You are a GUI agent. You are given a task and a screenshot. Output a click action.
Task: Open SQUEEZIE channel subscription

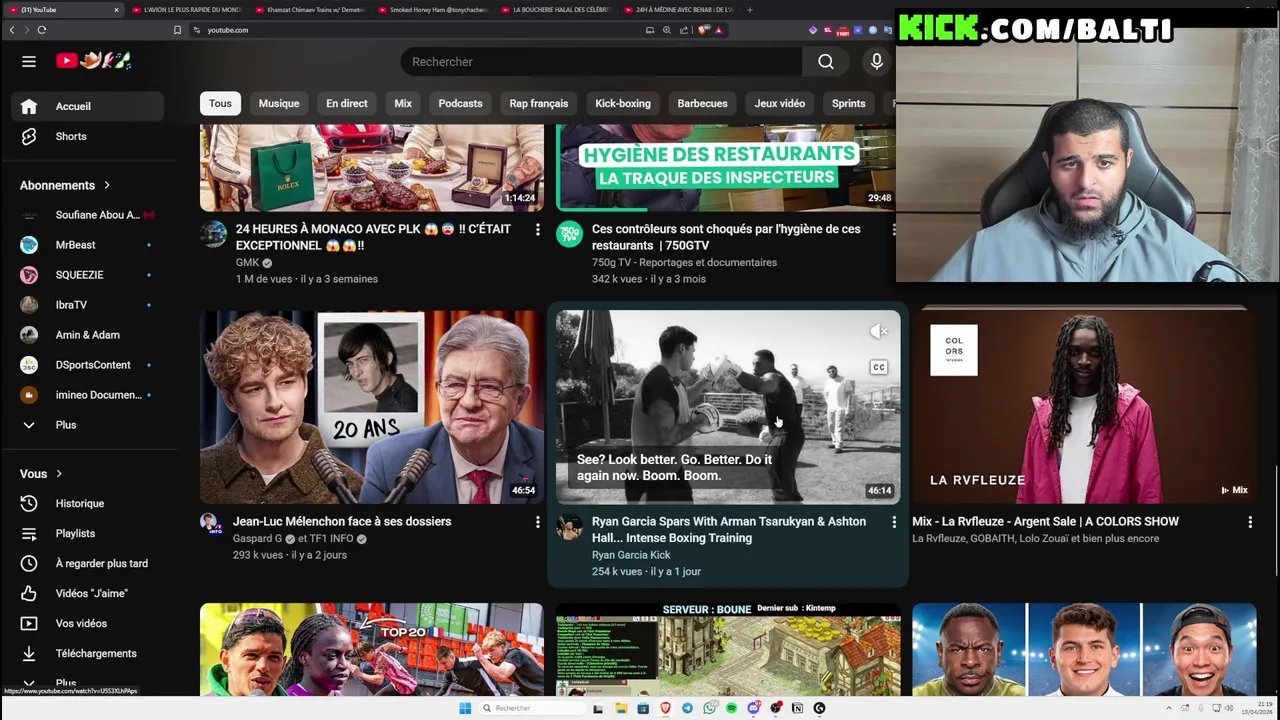click(88, 275)
